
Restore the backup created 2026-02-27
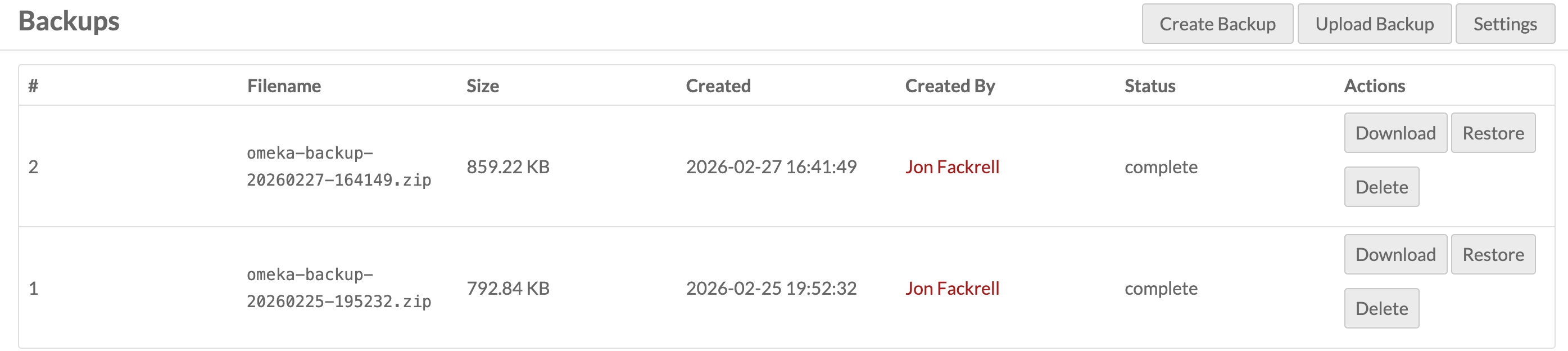pyautogui.click(x=1493, y=133)
